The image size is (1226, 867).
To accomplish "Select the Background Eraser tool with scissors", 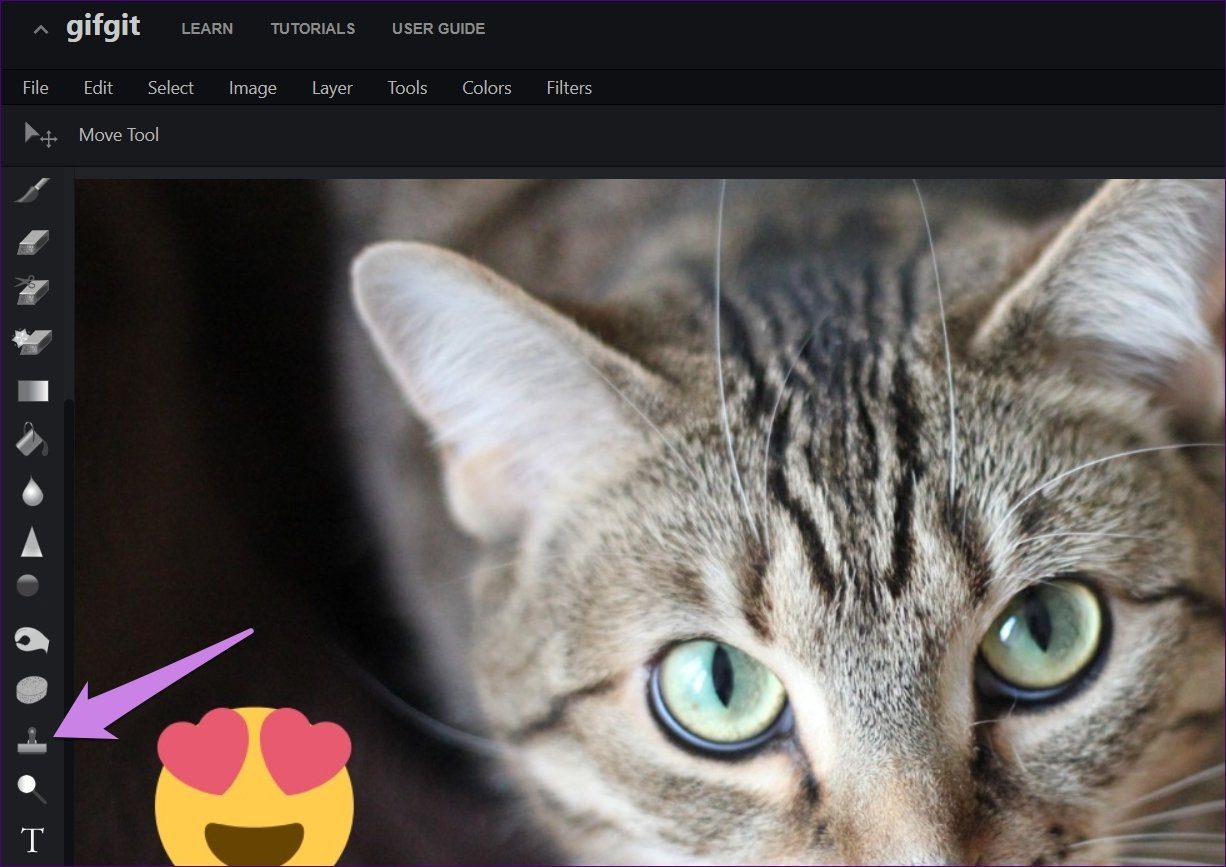I will click(x=32, y=290).
